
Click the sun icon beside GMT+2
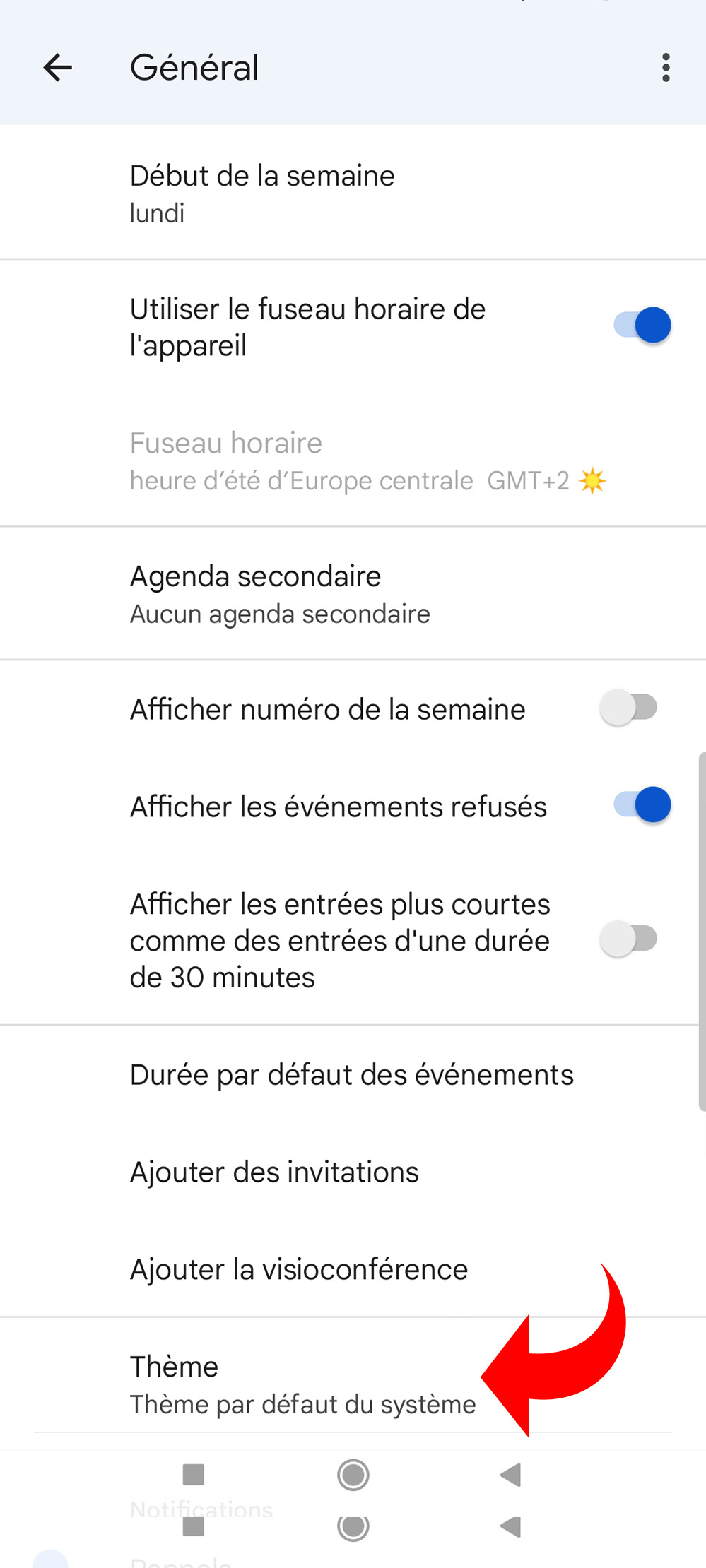point(592,481)
